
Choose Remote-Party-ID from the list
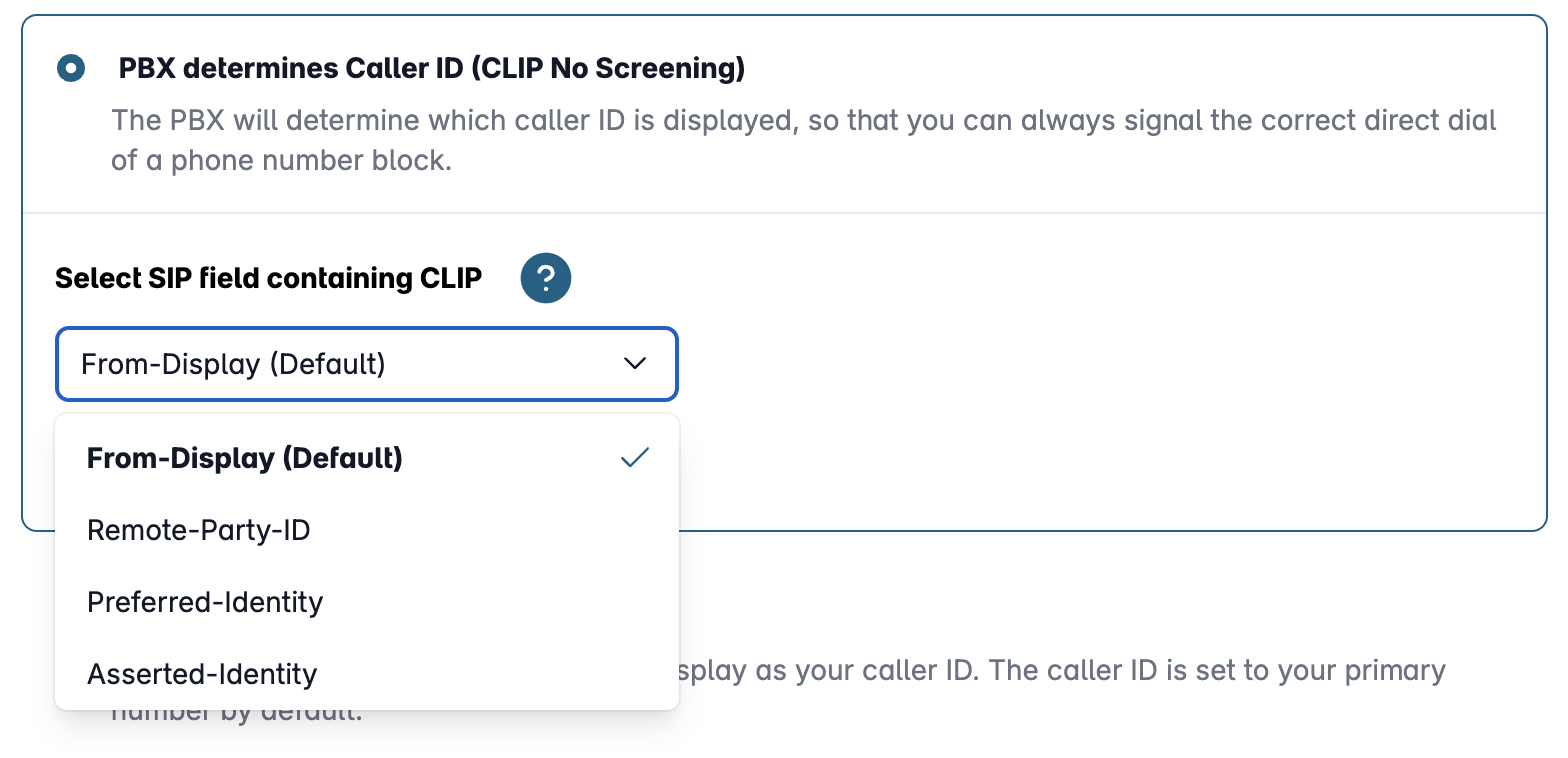367,530
